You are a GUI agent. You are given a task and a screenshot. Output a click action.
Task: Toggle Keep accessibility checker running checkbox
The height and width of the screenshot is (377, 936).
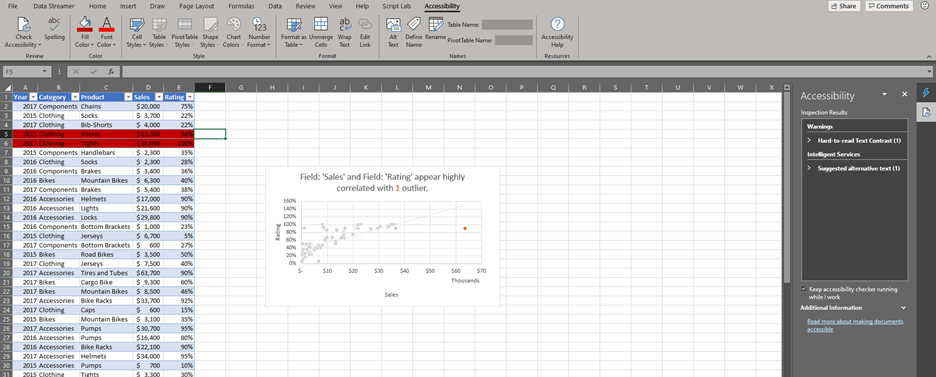tap(803, 289)
